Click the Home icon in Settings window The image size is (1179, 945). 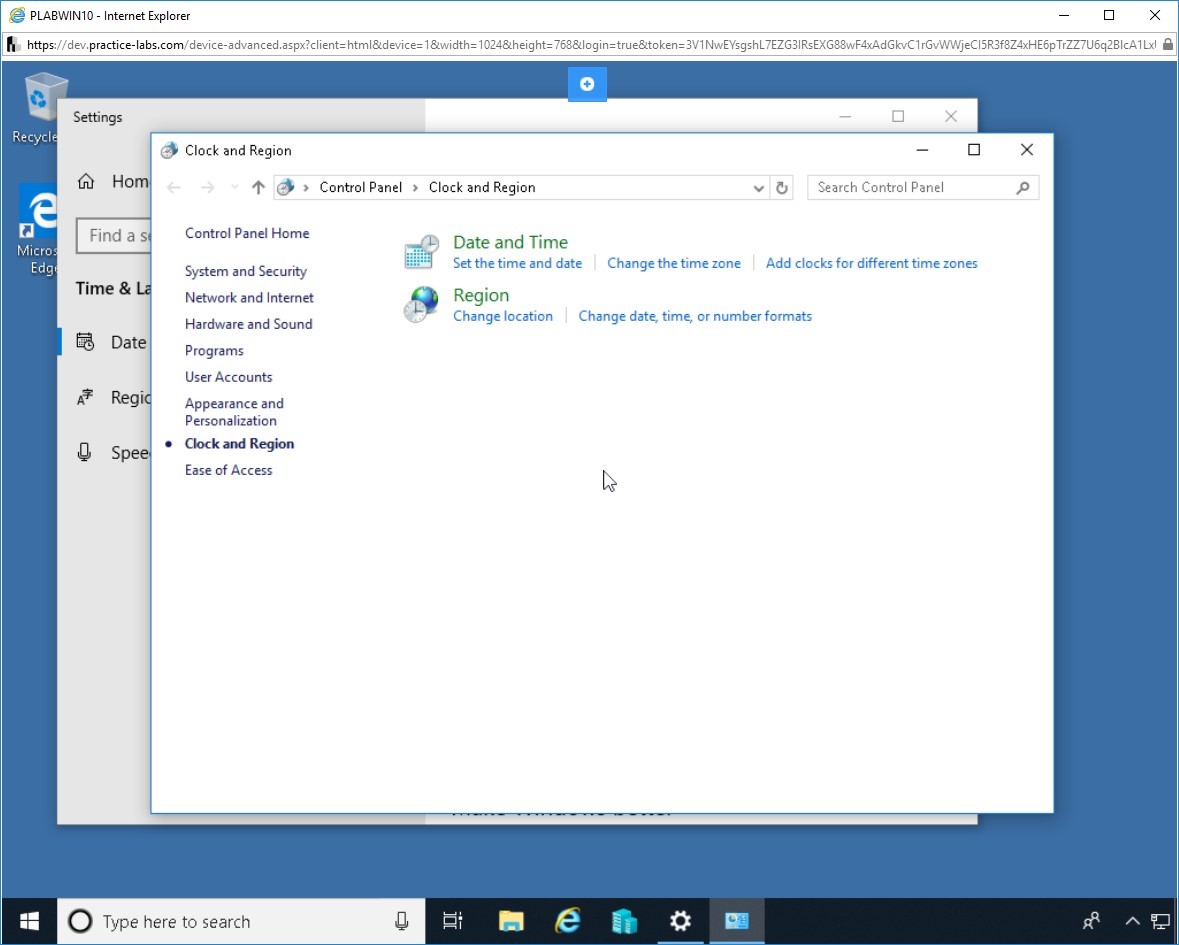[x=86, y=181]
